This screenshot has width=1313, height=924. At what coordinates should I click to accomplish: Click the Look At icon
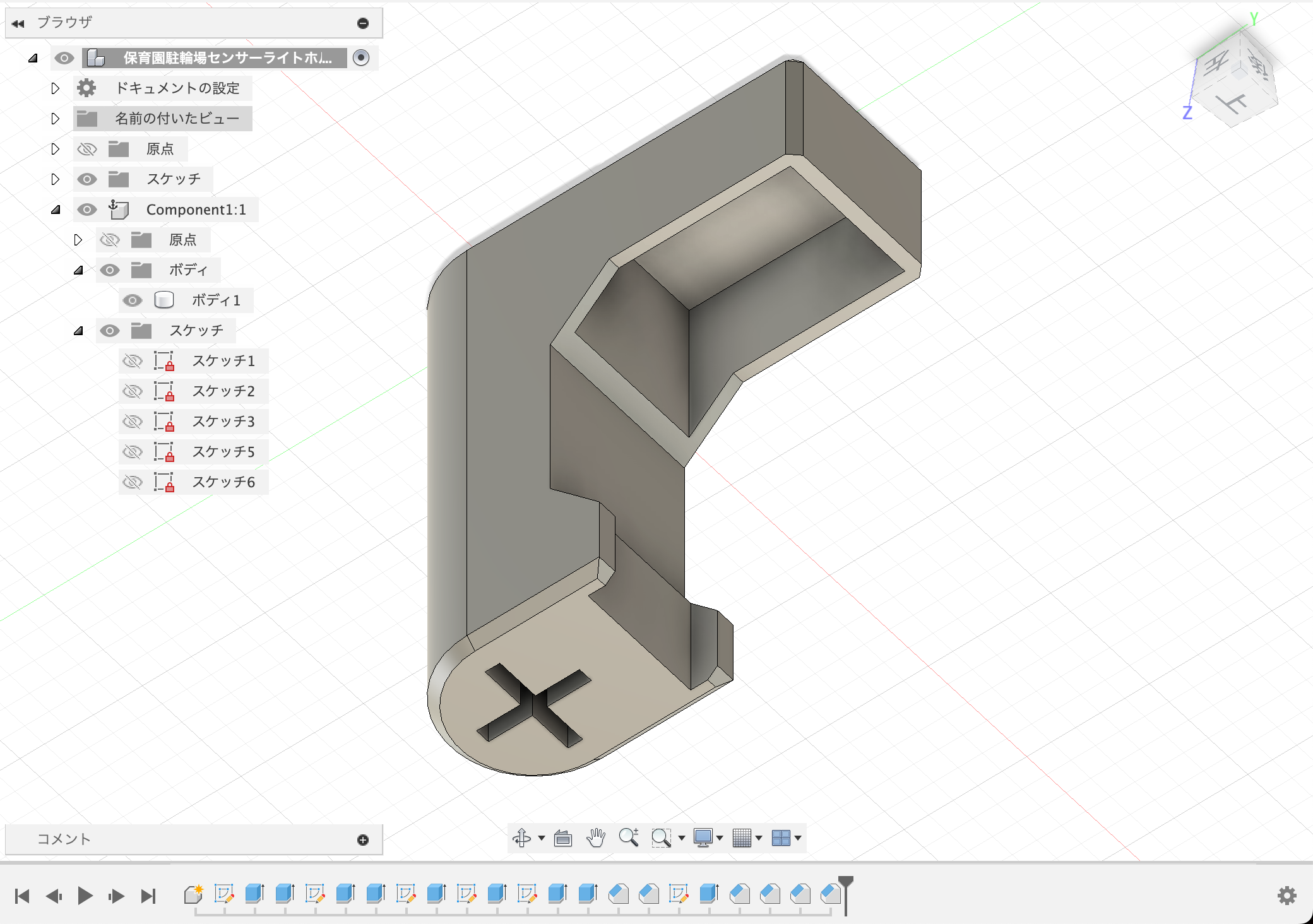562,838
